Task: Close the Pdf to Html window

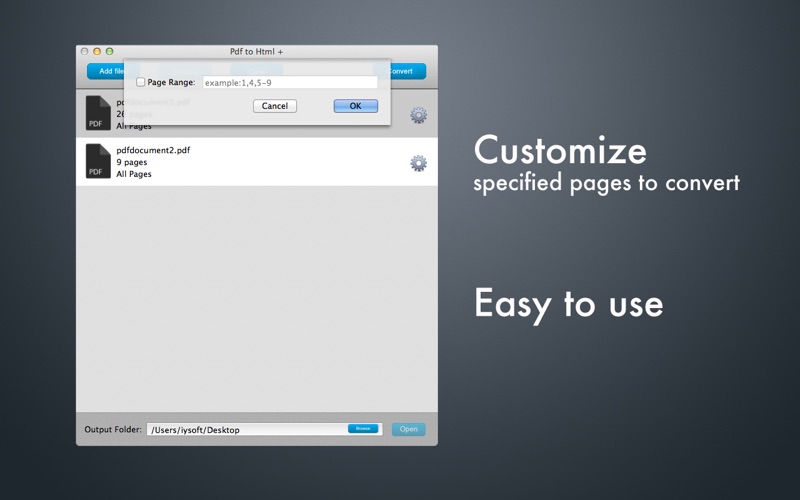Action: click(x=85, y=52)
